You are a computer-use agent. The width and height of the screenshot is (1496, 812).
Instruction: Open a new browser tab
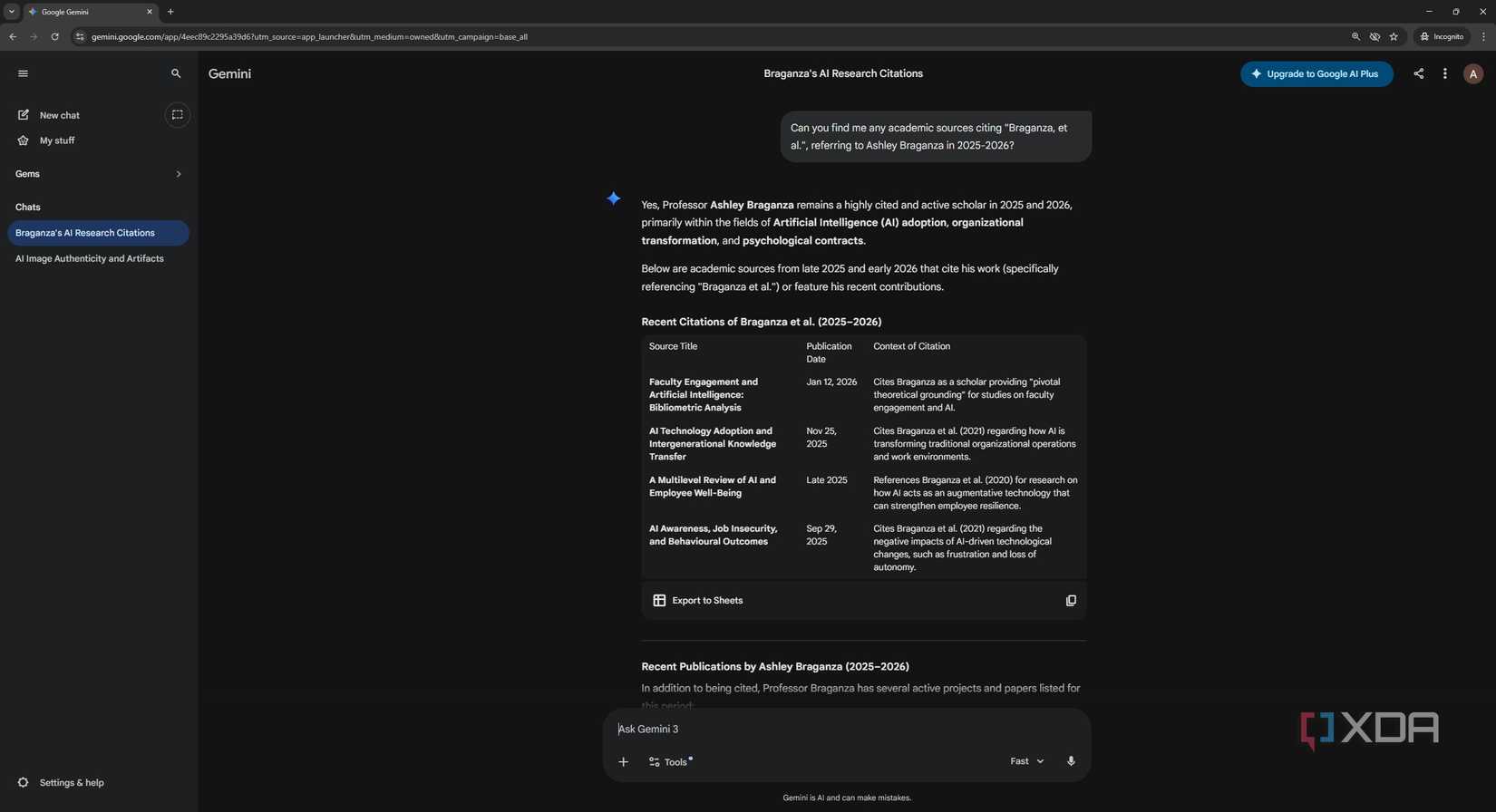[x=170, y=12]
